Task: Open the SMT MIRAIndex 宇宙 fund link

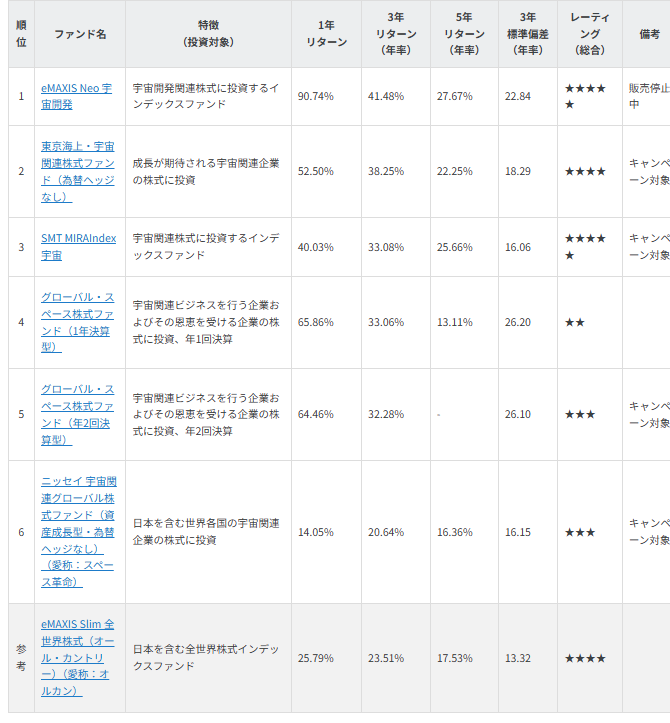Action: point(78,247)
